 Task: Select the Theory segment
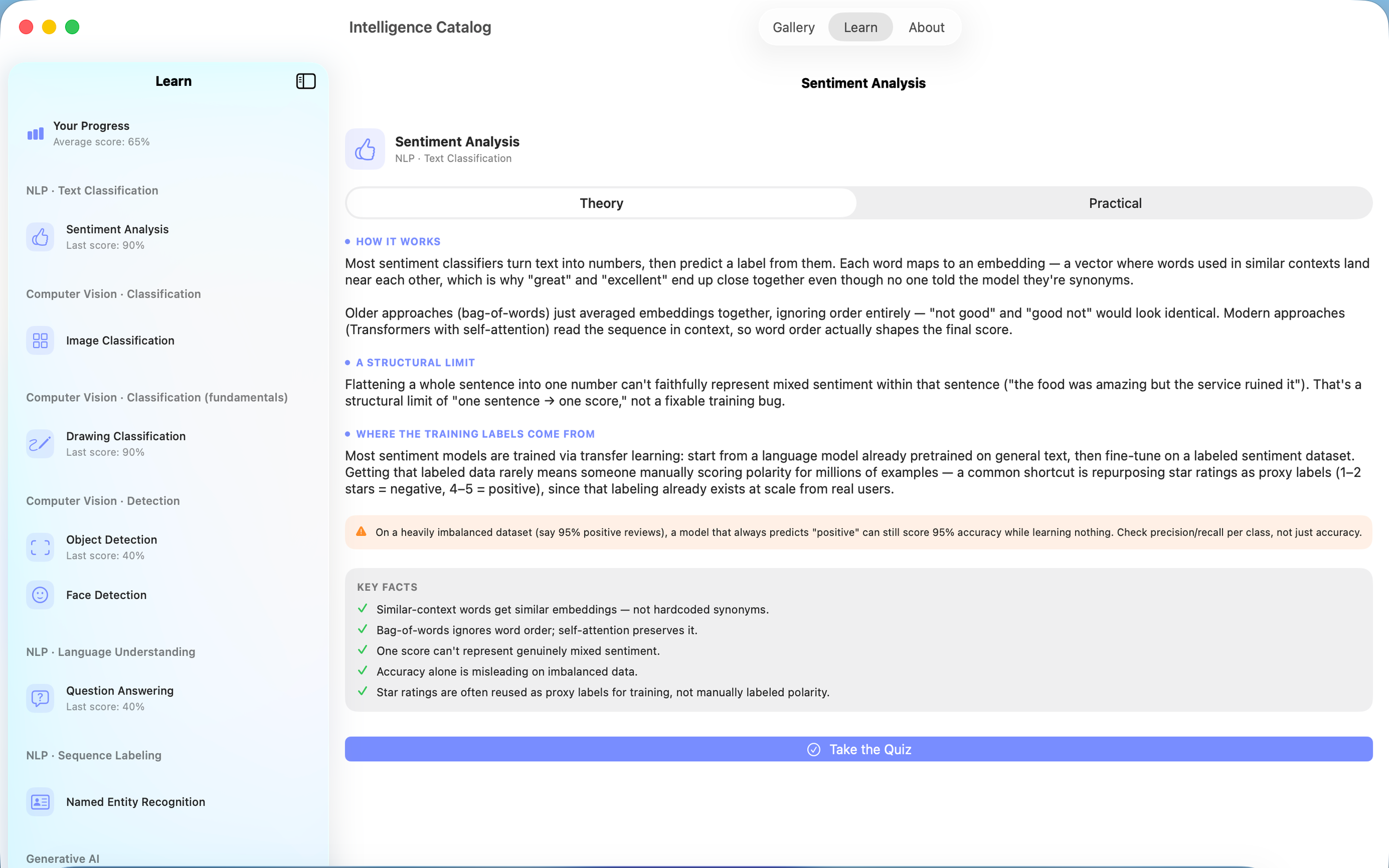[601, 203]
